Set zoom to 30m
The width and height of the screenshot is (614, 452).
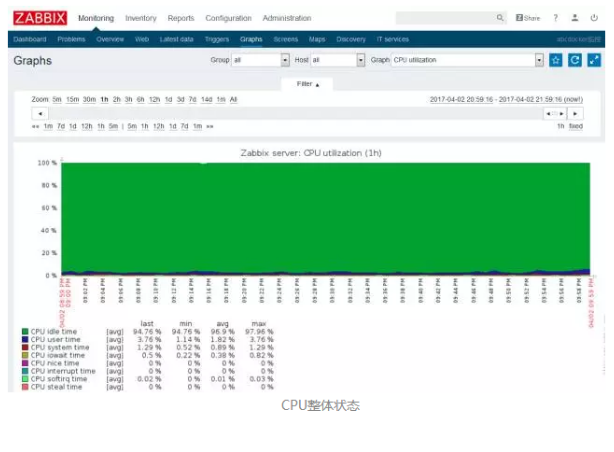point(89,99)
